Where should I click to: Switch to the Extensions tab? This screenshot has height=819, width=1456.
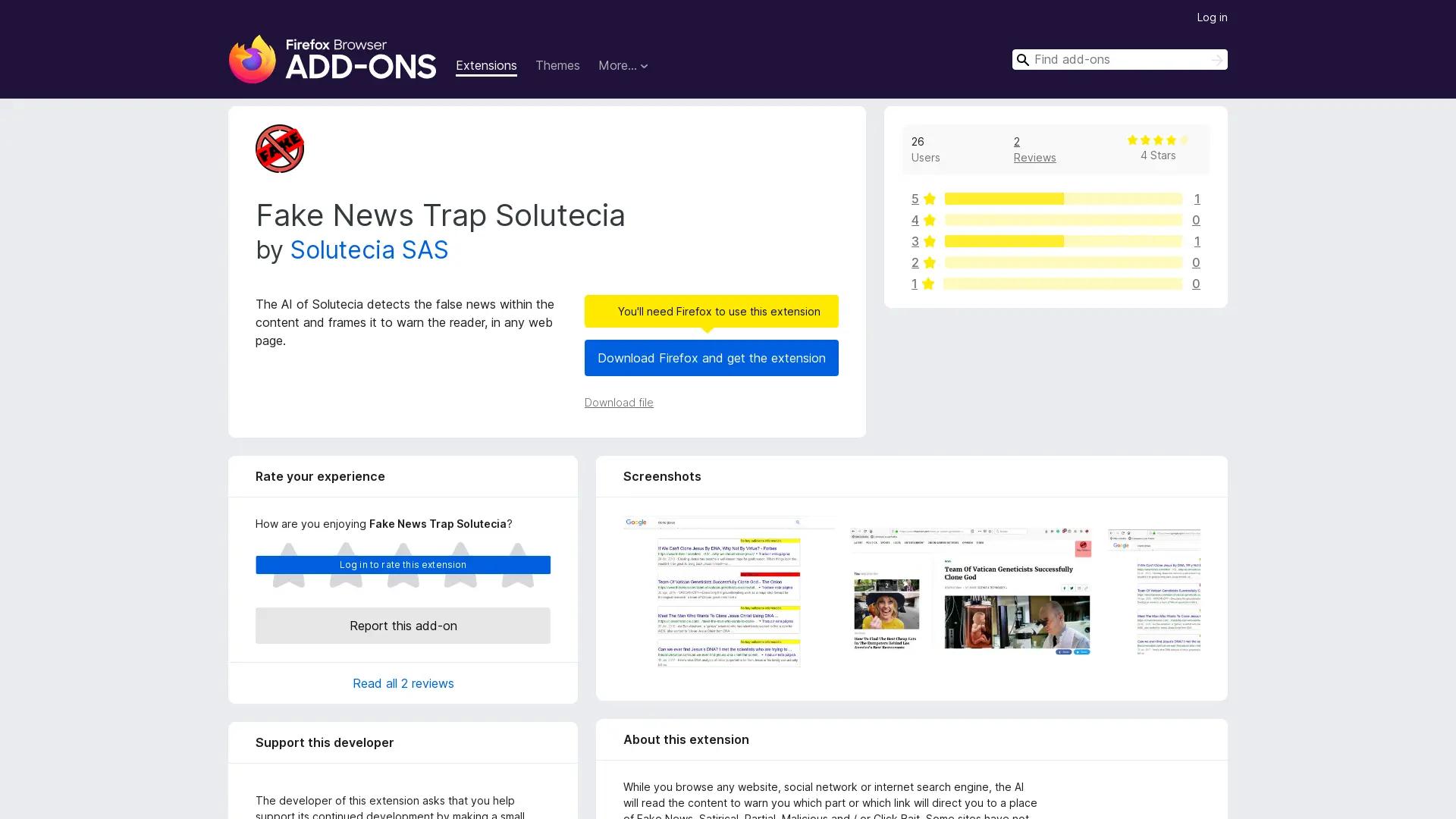(486, 65)
